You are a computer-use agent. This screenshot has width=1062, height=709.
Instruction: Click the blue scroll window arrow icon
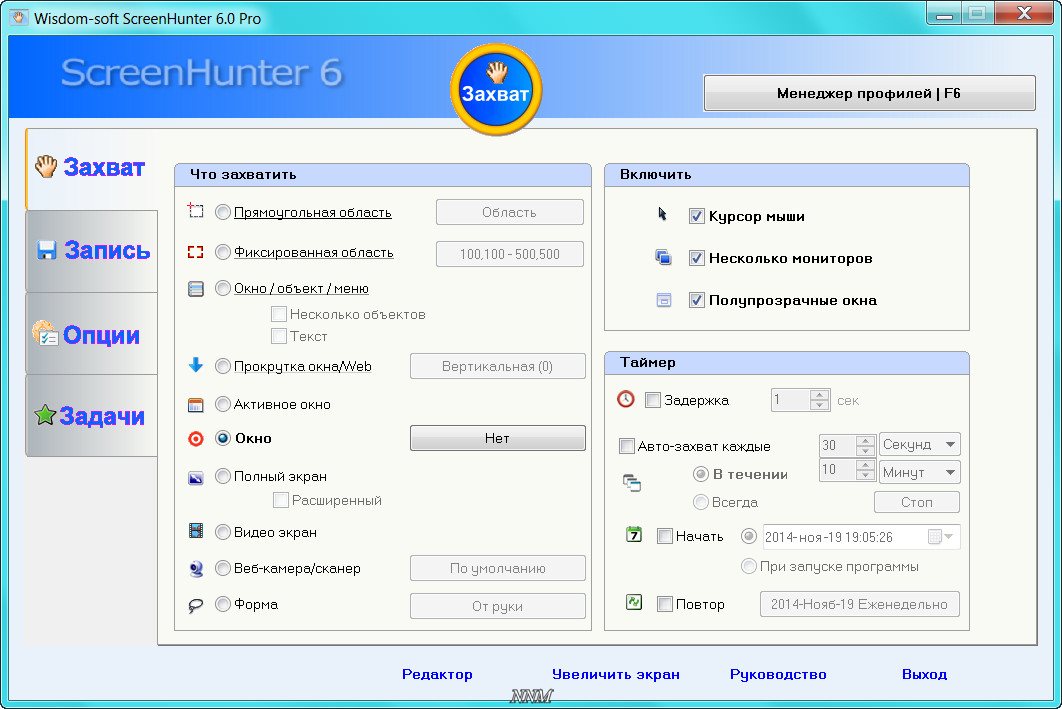(x=196, y=366)
